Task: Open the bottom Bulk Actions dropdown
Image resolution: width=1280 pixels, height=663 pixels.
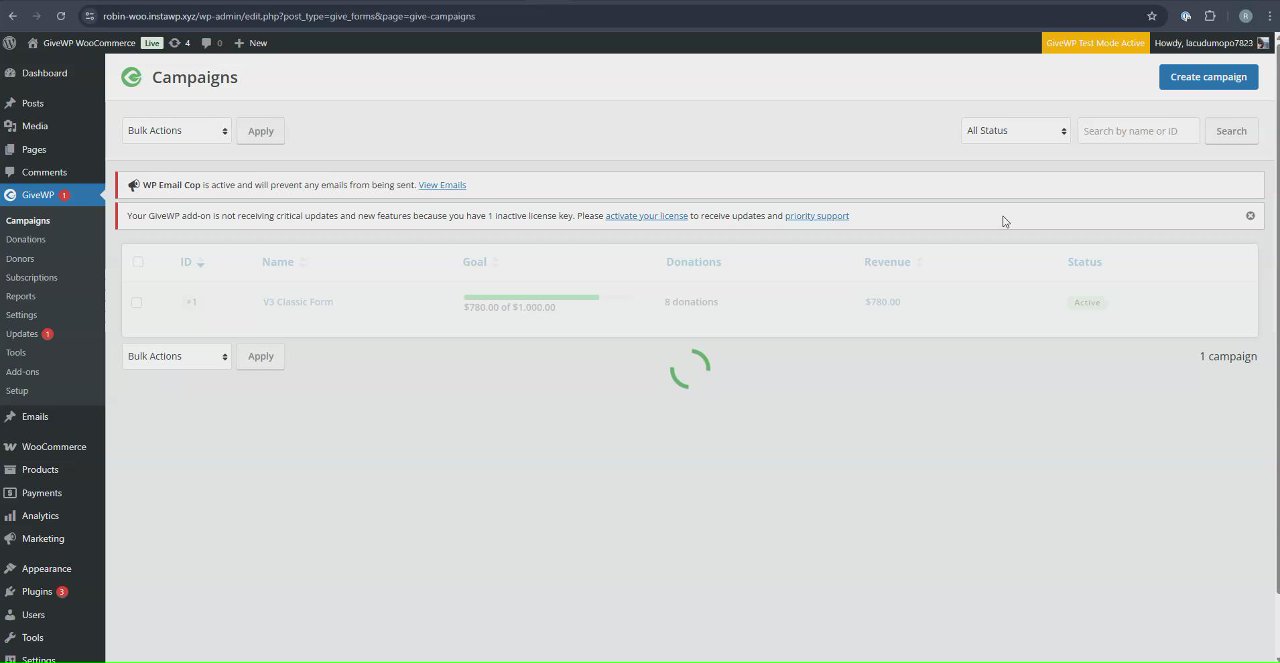Action: [x=177, y=357]
